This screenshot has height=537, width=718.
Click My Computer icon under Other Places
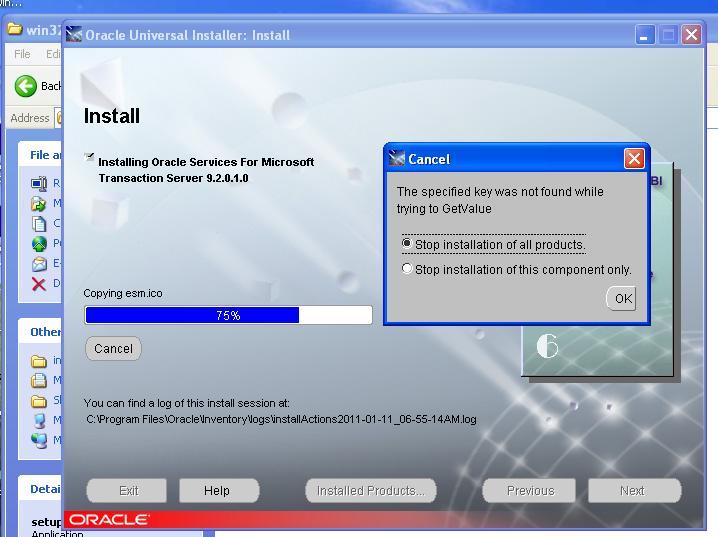coord(39,420)
